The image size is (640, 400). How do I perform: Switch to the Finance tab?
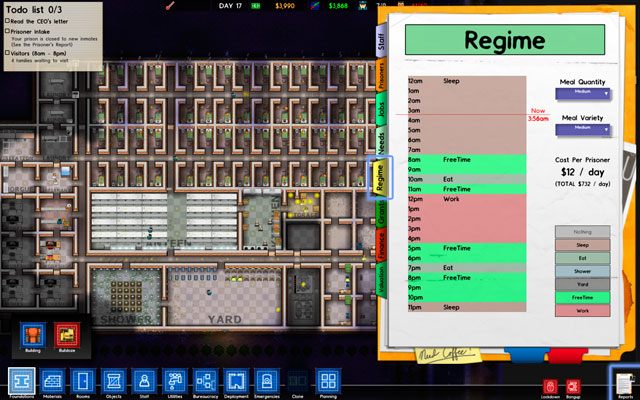(x=381, y=245)
